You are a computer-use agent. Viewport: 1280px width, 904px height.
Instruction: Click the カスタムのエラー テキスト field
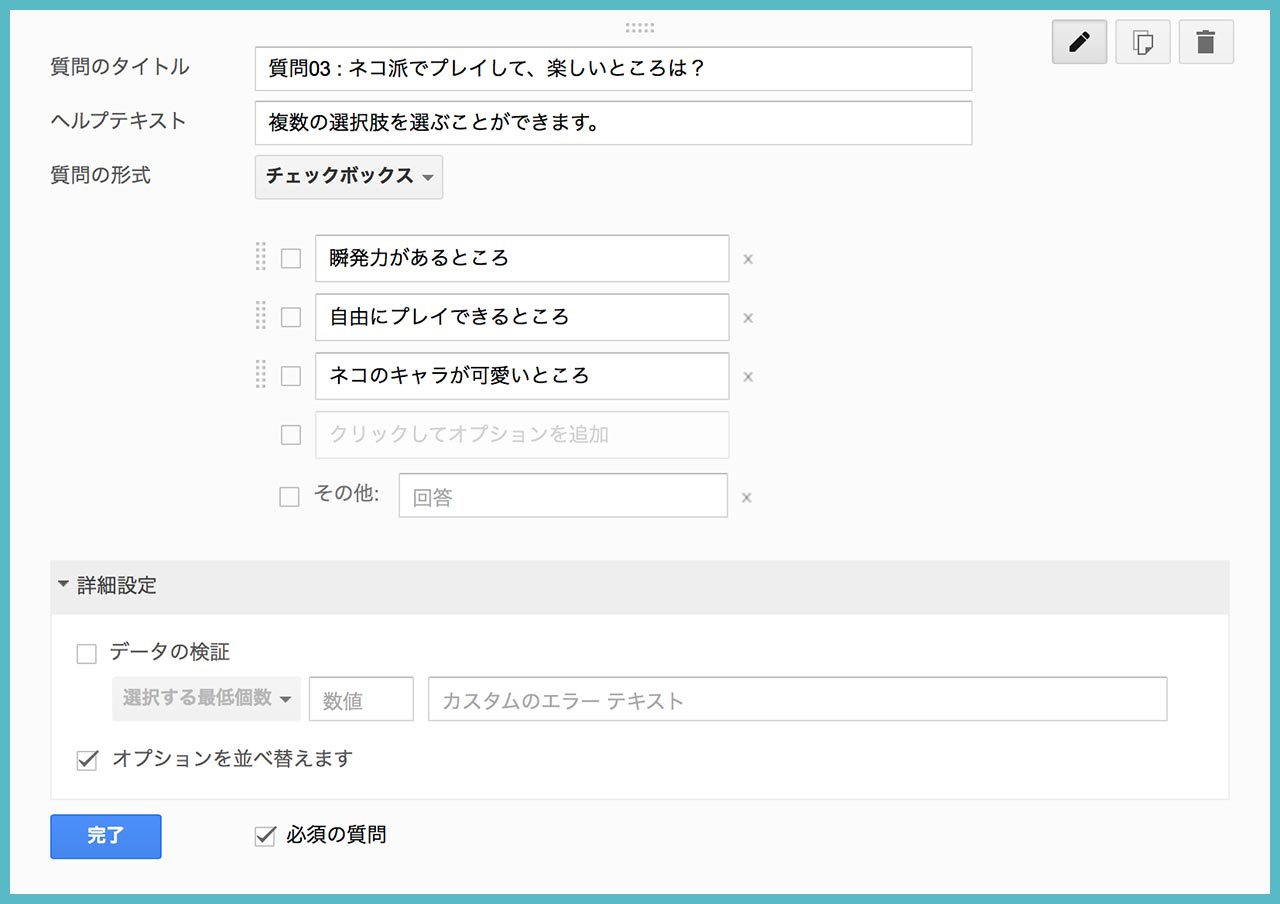(x=798, y=699)
